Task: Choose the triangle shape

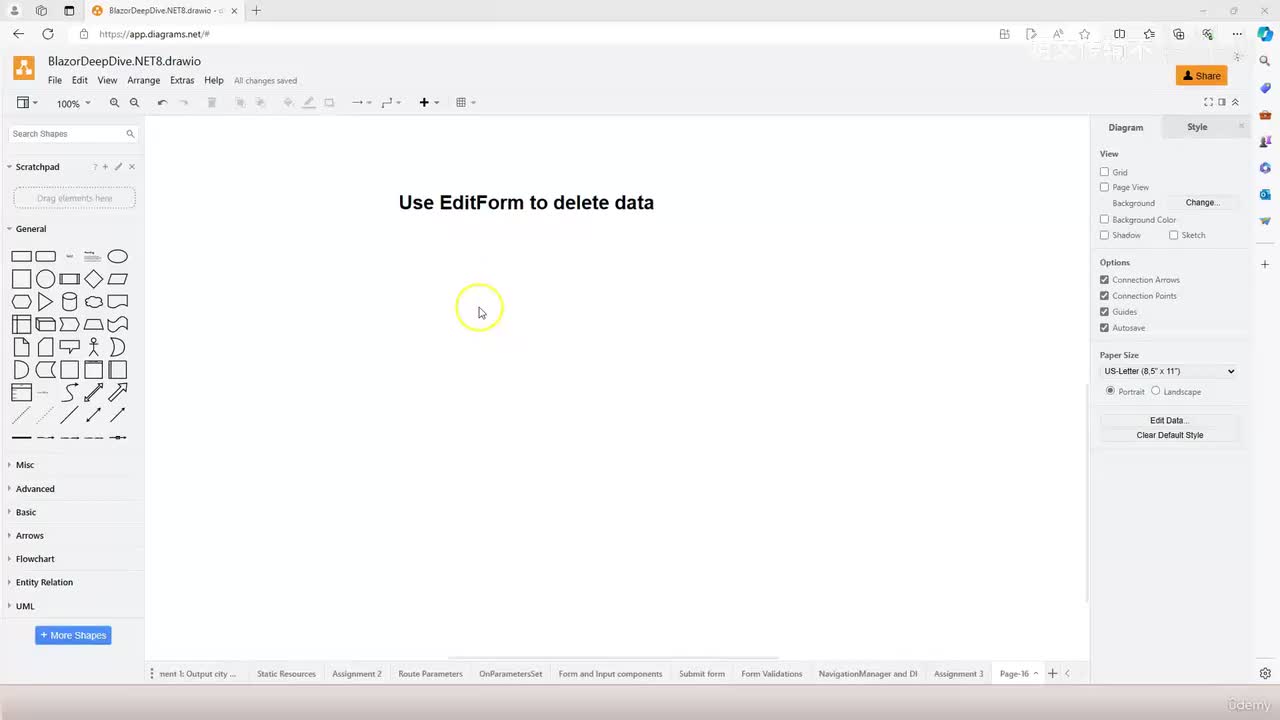Action: [x=46, y=302]
